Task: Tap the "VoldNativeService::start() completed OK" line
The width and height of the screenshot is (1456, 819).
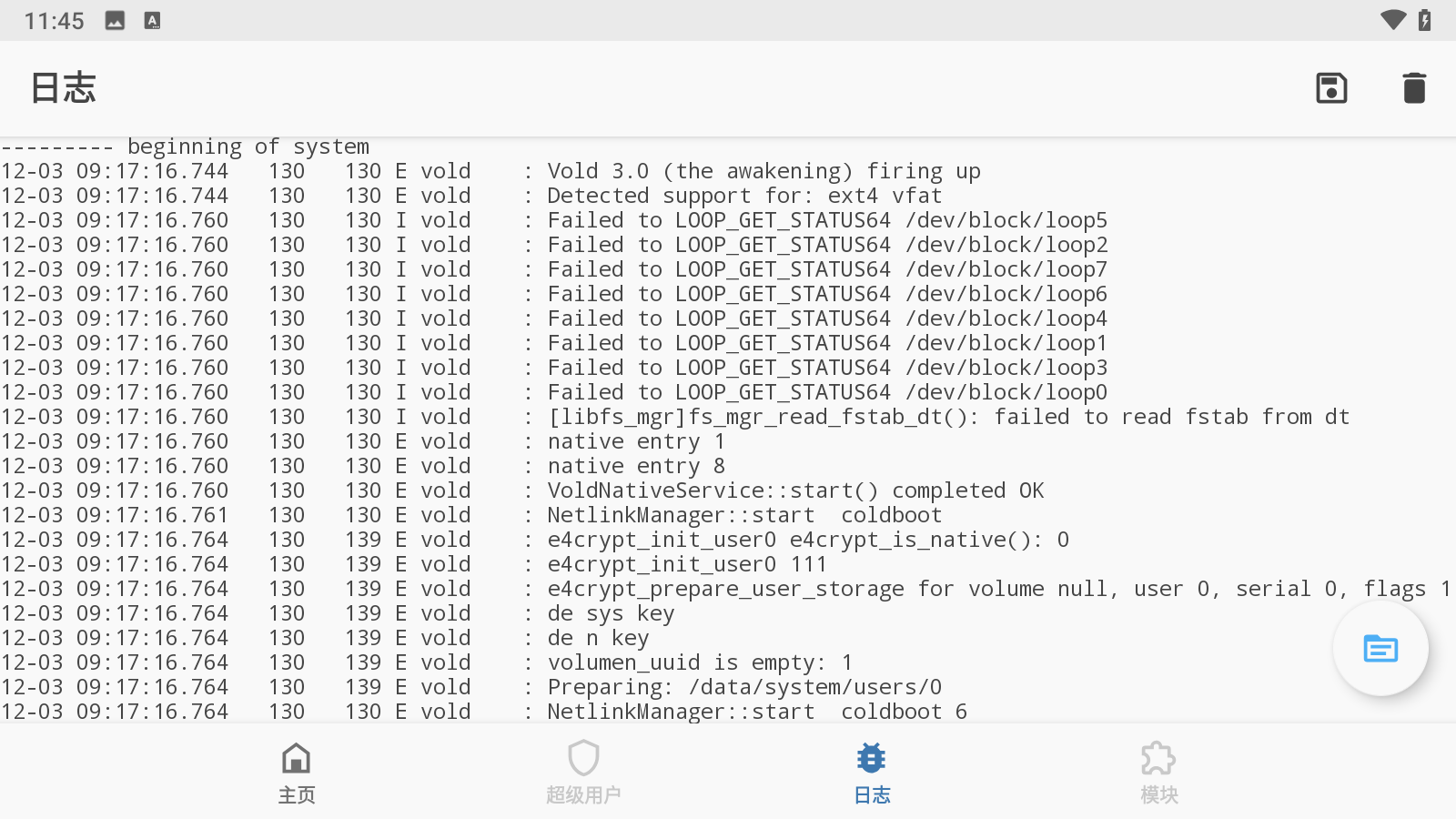Action: tap(794, 490)
